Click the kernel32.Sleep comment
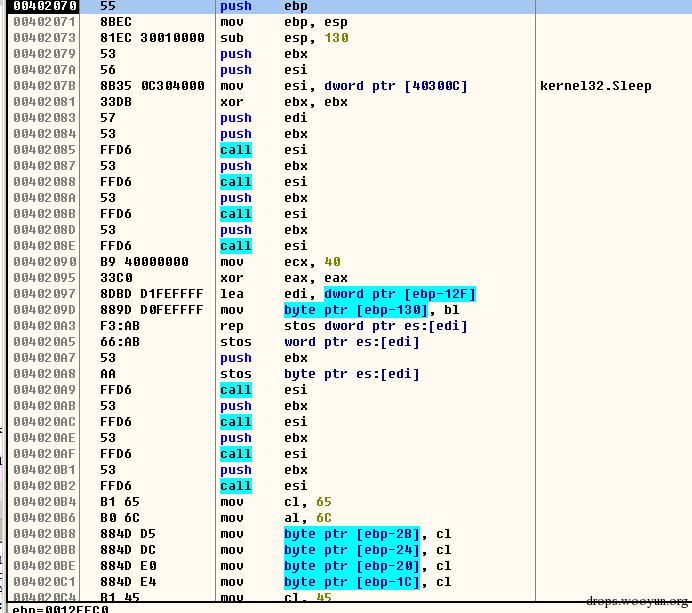The image size is (692, 613). click(594, 86)
